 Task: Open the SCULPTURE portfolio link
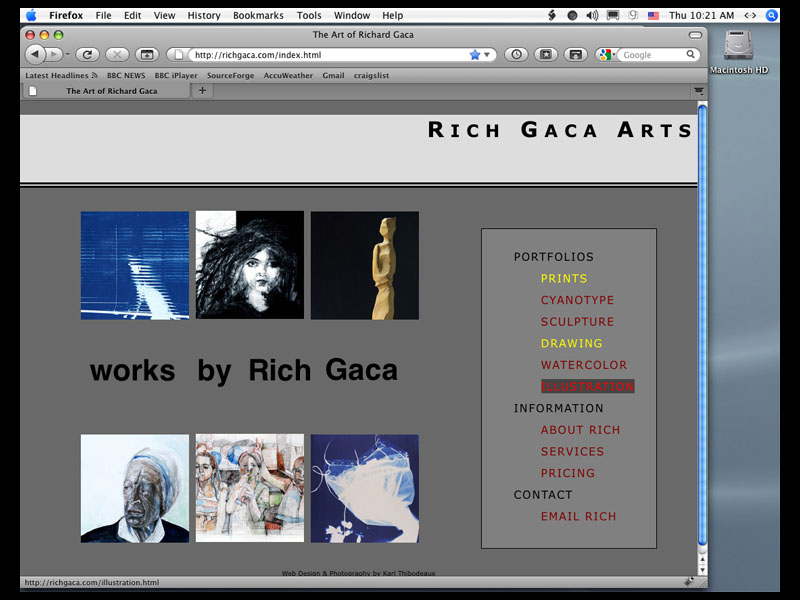(577, 321)
